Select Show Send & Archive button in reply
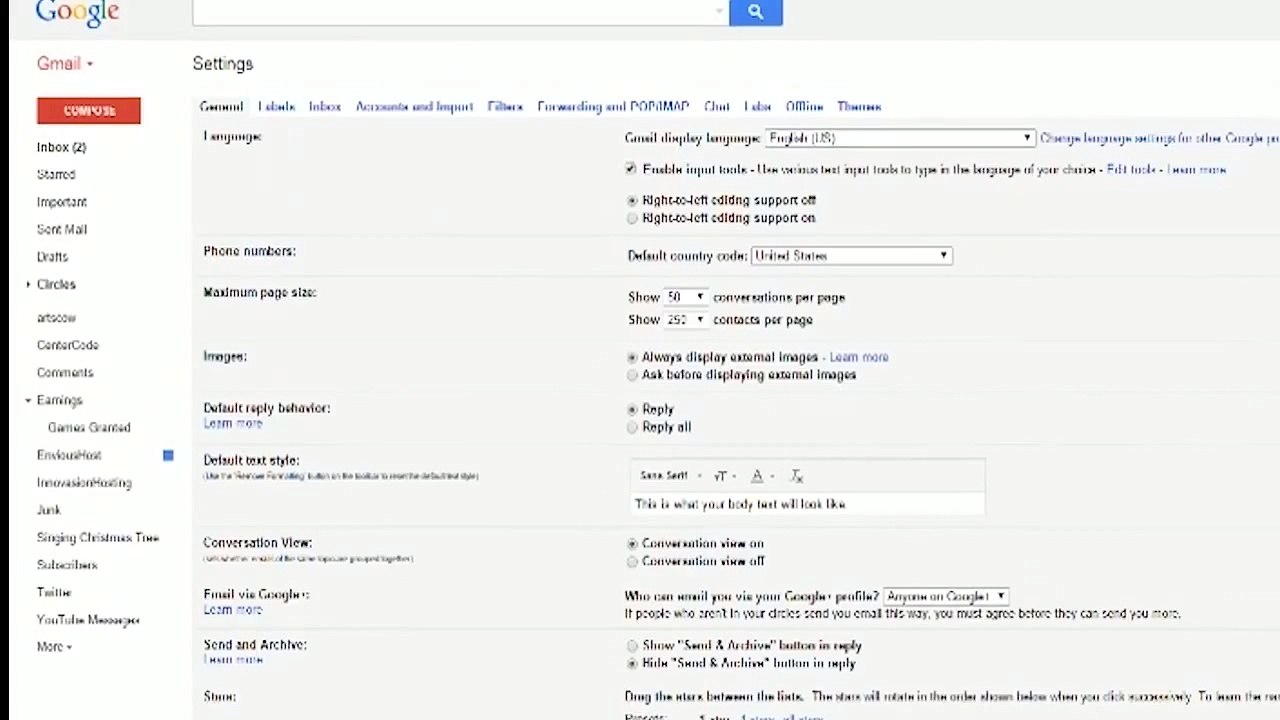Viewport: 1280px width, 720px height. [631, 646]
